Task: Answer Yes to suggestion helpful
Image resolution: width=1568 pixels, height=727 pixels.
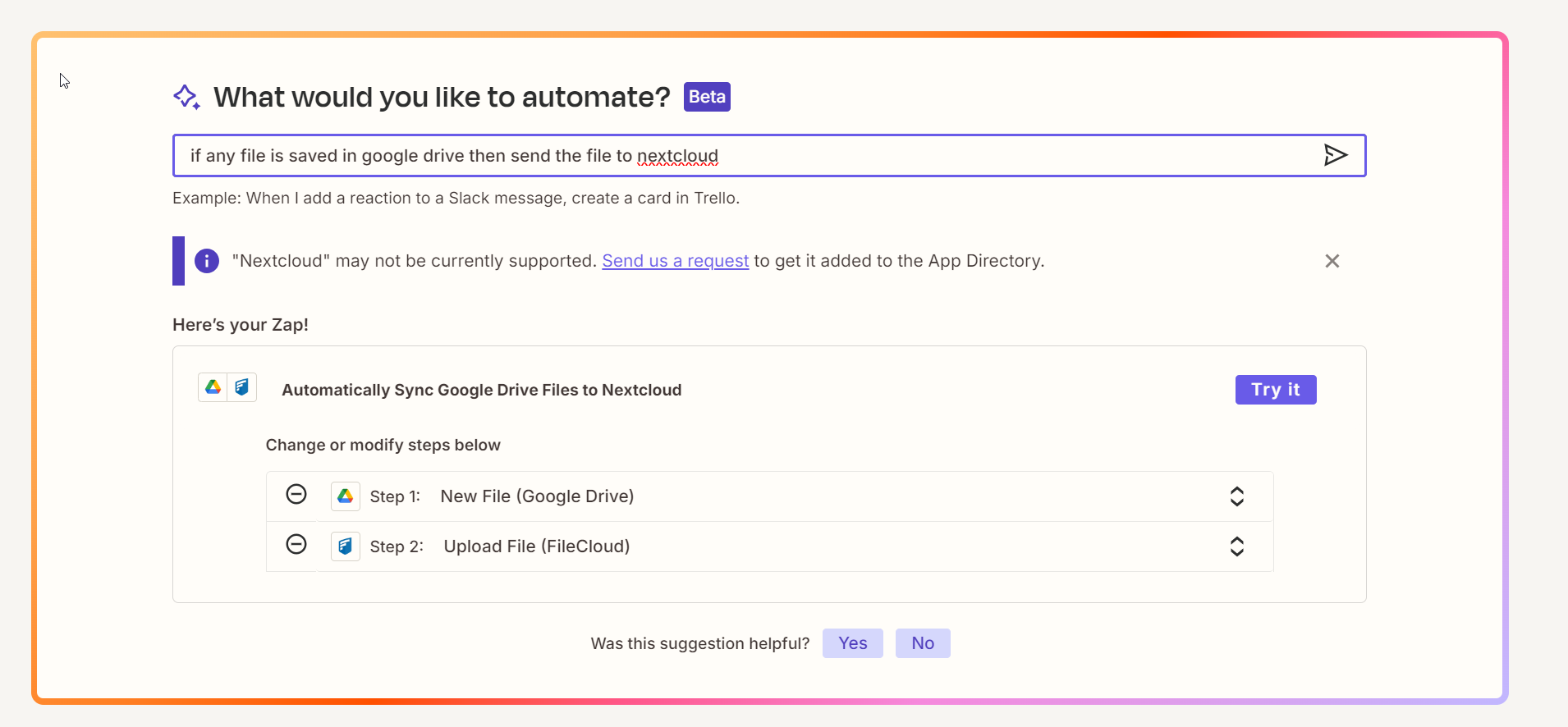Action: click(852, 643)
